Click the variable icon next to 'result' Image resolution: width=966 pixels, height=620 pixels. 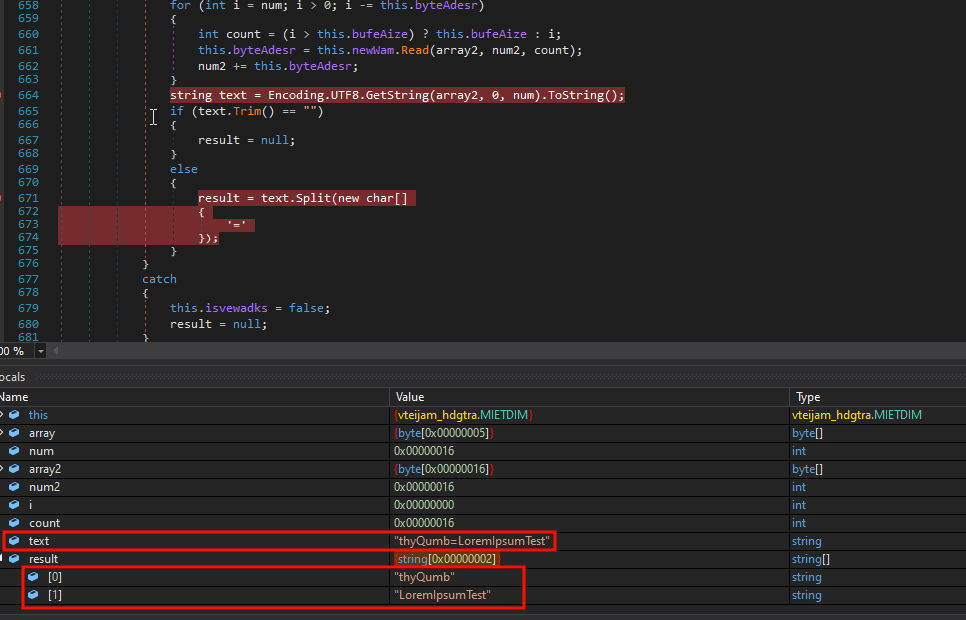[14, 559]
